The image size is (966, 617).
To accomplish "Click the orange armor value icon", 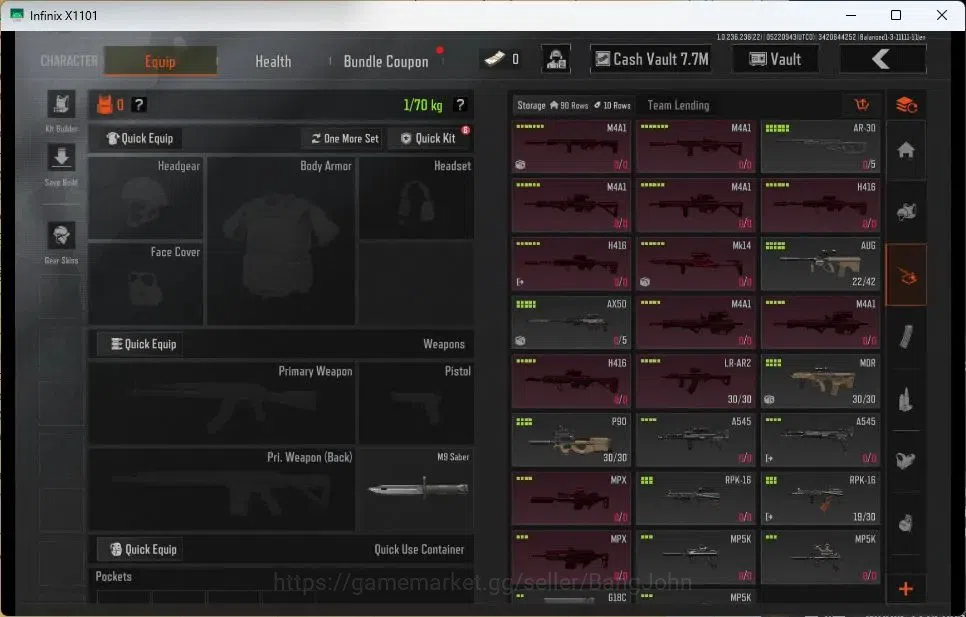I will tap(105, 105).
